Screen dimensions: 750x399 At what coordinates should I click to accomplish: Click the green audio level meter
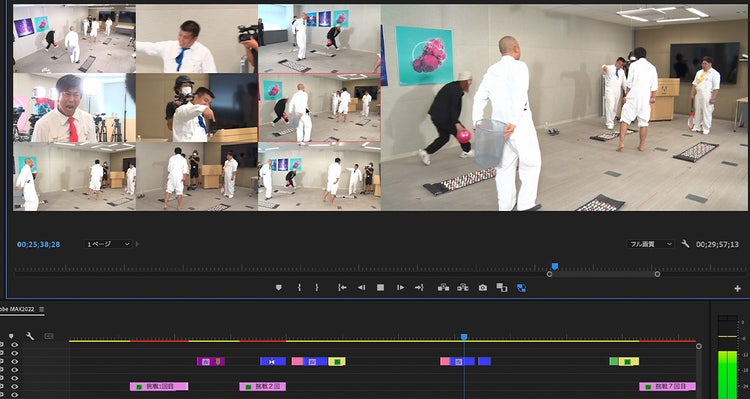pyautogui.click(x=728, y=375)
